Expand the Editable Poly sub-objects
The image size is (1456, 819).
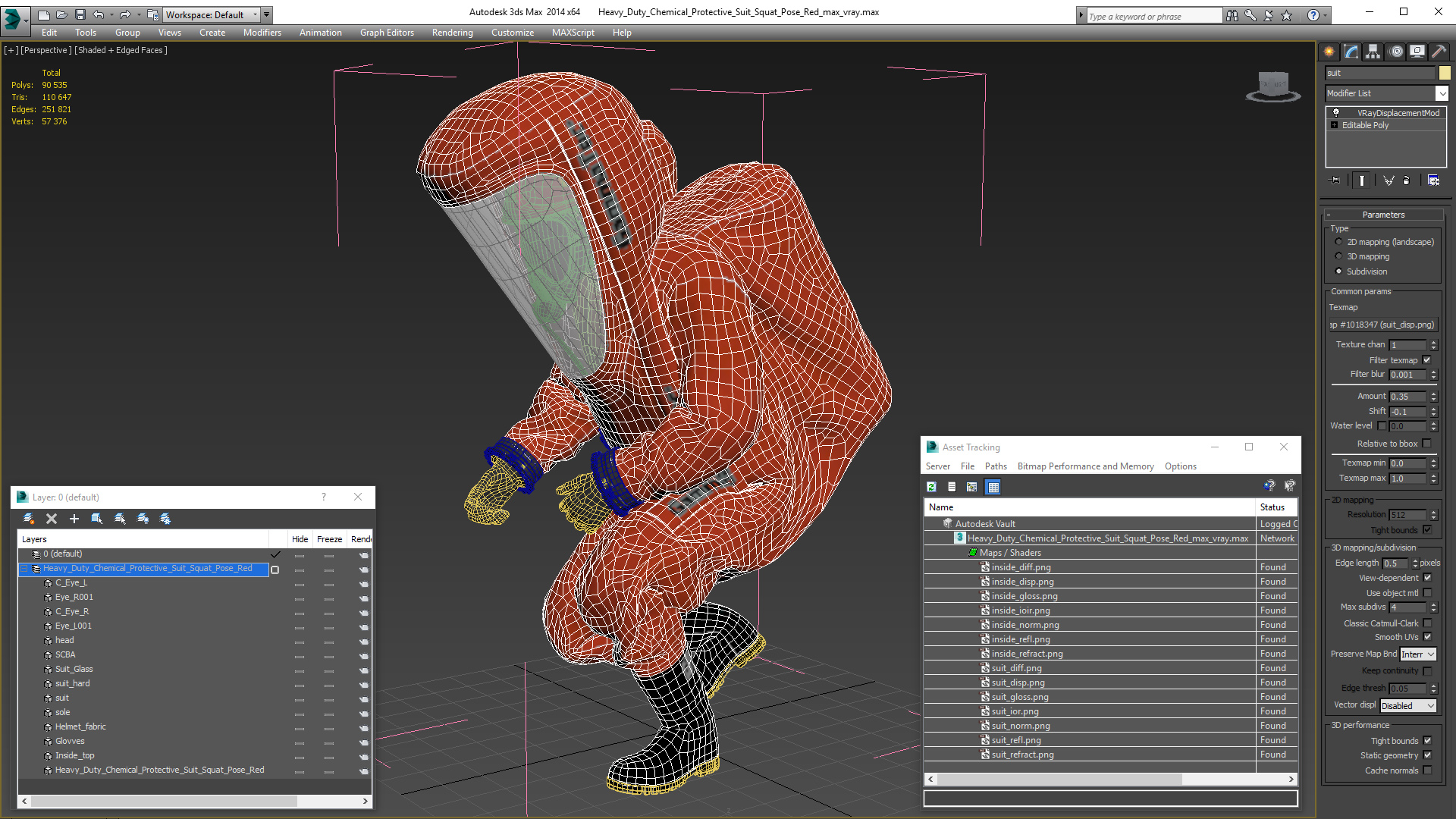1334,125
